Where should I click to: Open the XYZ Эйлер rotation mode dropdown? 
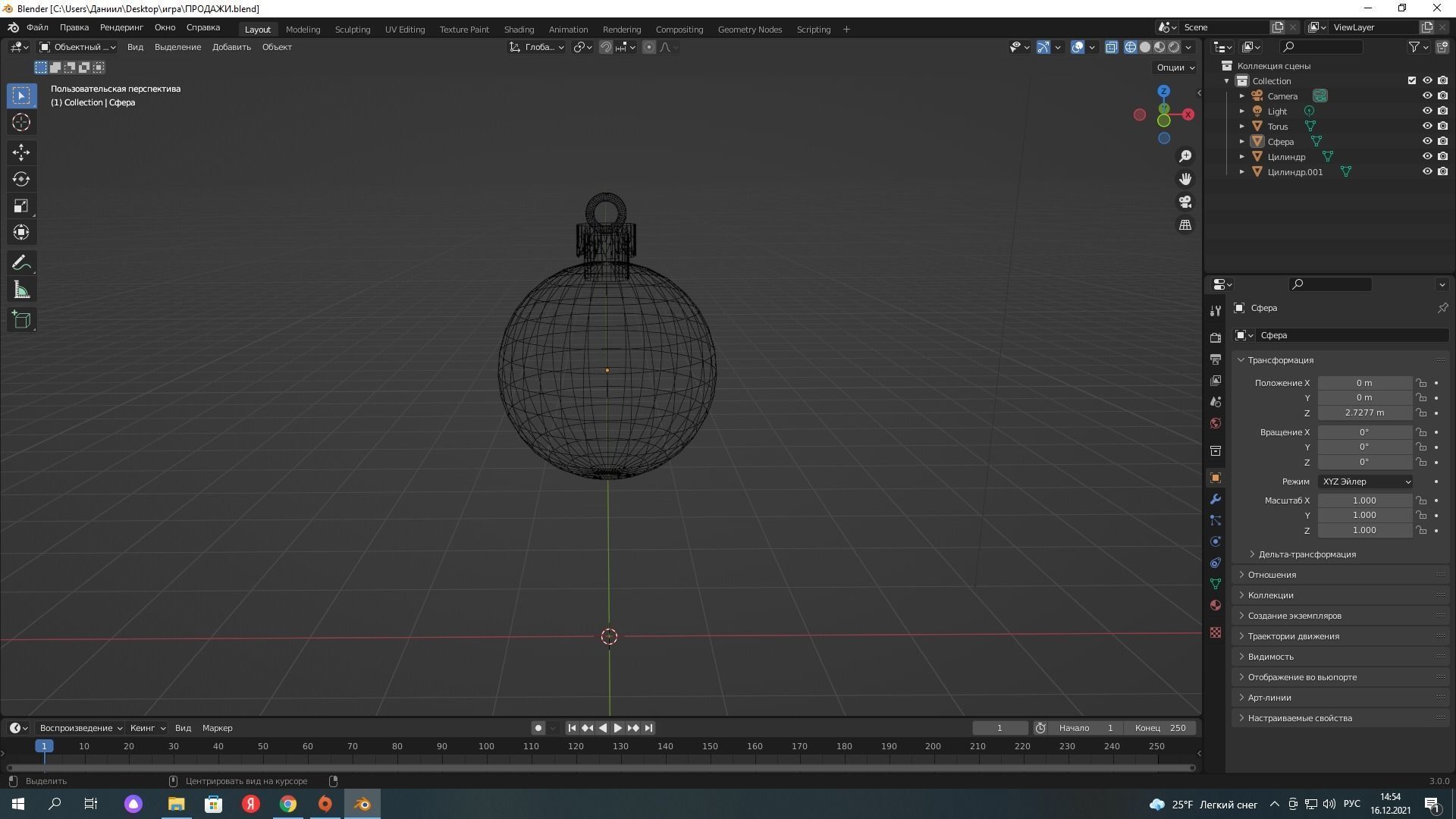coord(1366,482)
